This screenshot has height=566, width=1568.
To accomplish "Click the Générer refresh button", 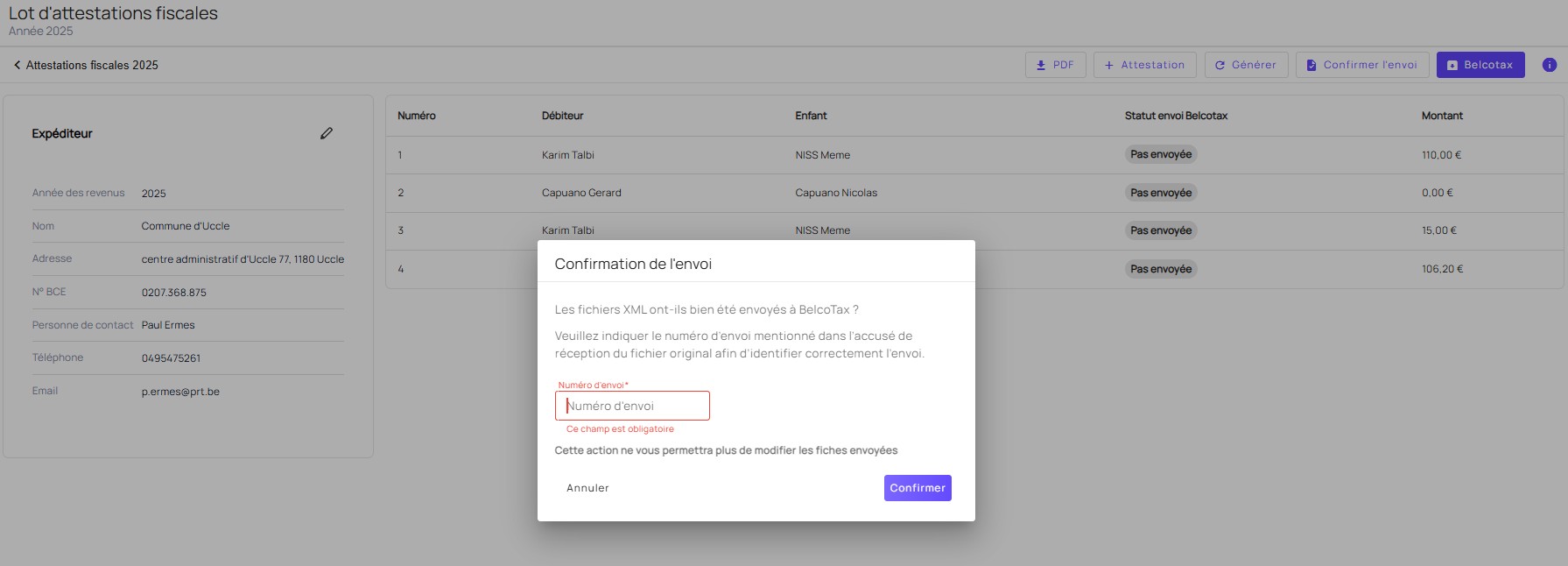I will (x=1246, y=65).
